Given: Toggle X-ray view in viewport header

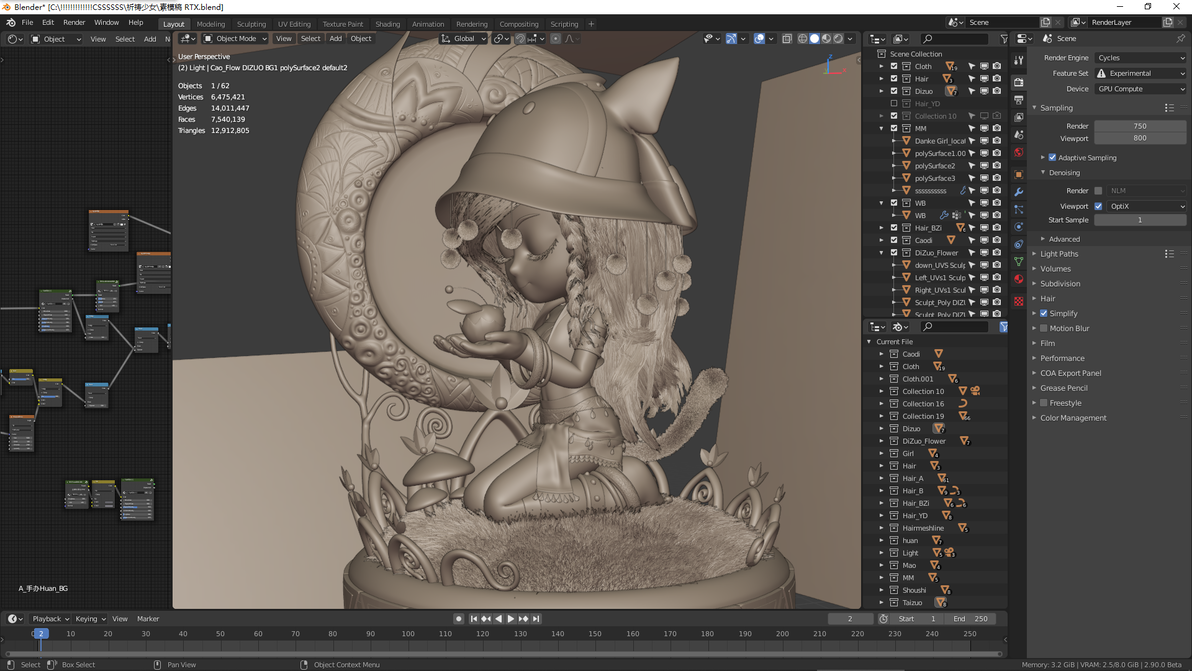Looking at the screenshot, I should coord(787,39).
